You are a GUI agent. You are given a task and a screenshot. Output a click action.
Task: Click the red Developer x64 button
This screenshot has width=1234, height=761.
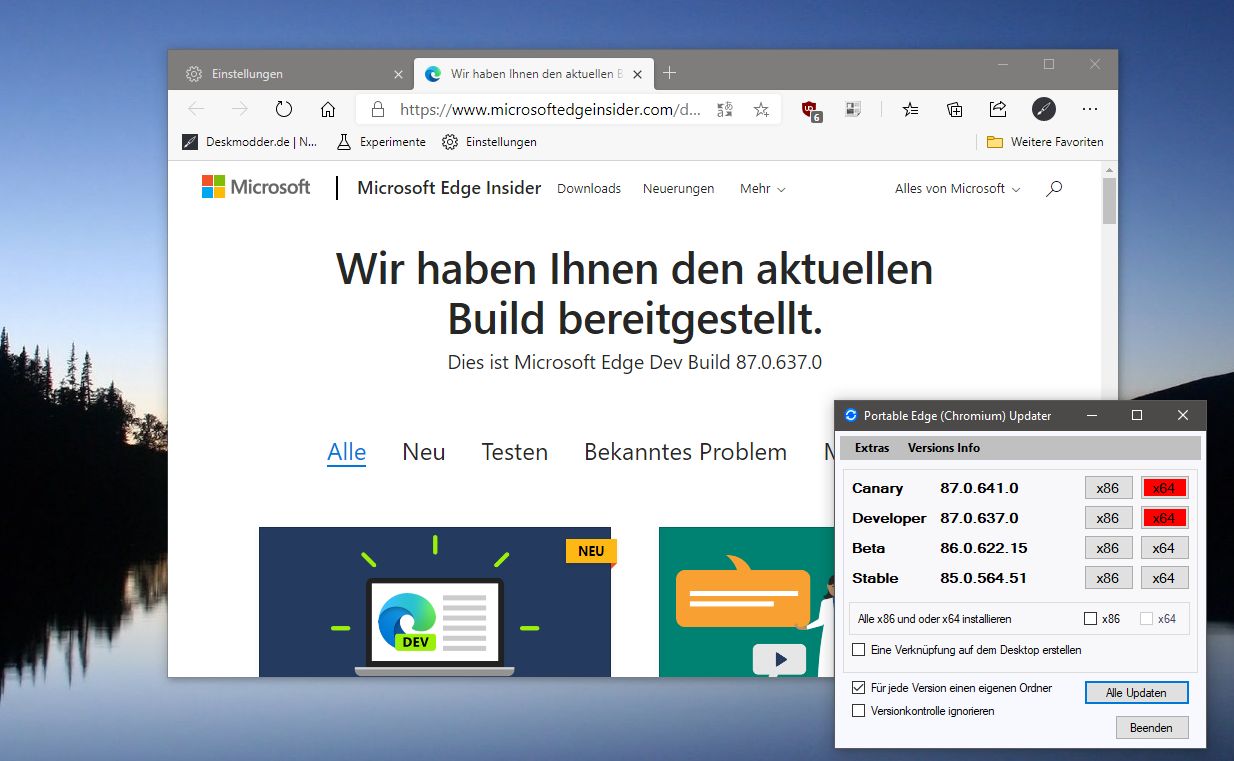[1164, 518]
